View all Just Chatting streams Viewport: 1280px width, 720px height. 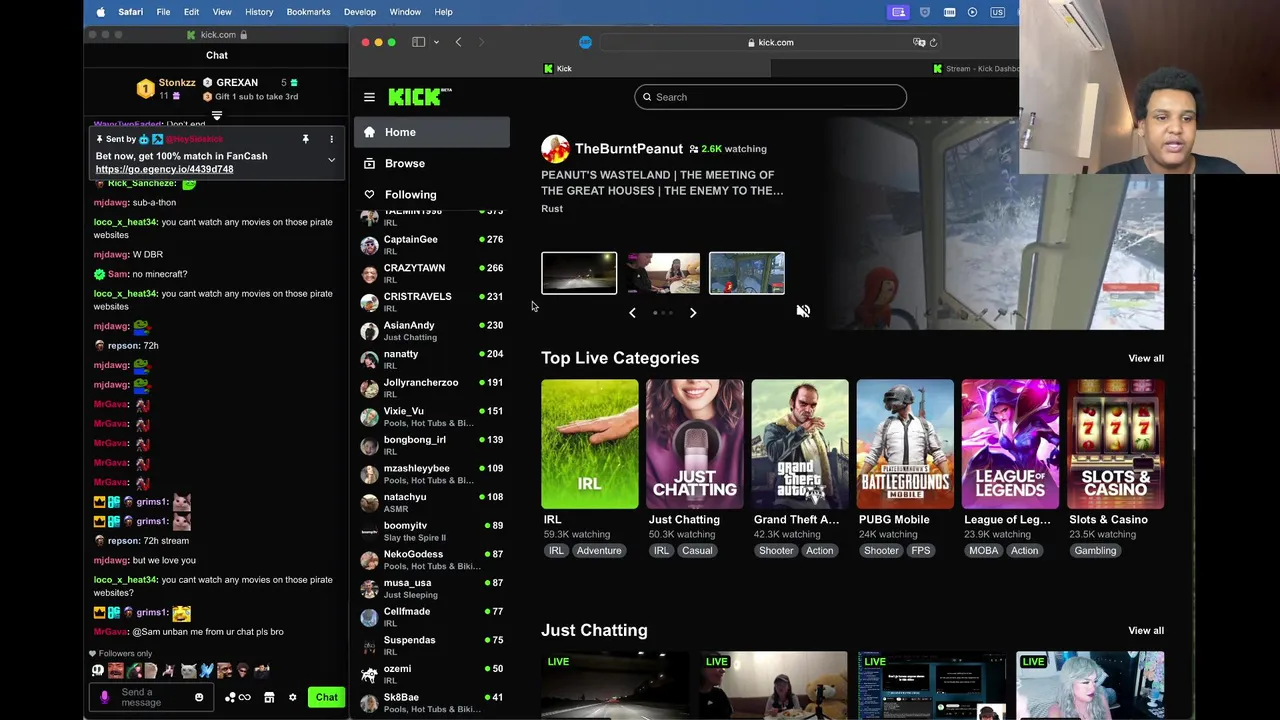[1146, 631]
